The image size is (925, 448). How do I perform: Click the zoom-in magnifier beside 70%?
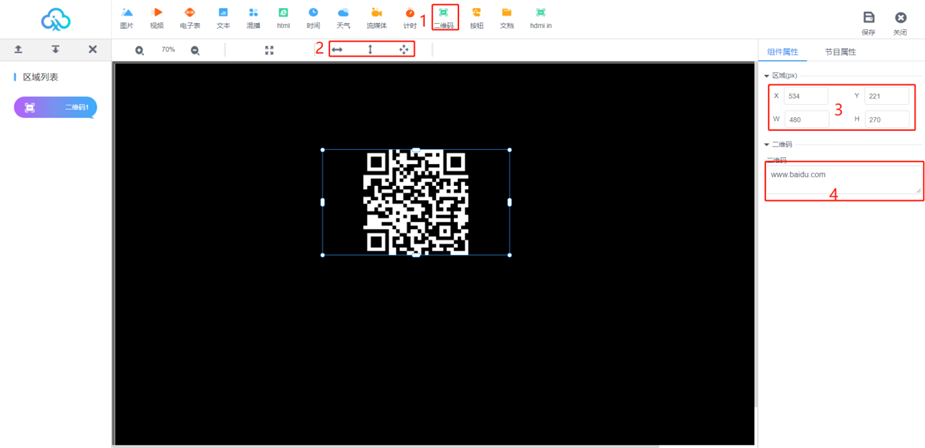click(x=140, y=50)
